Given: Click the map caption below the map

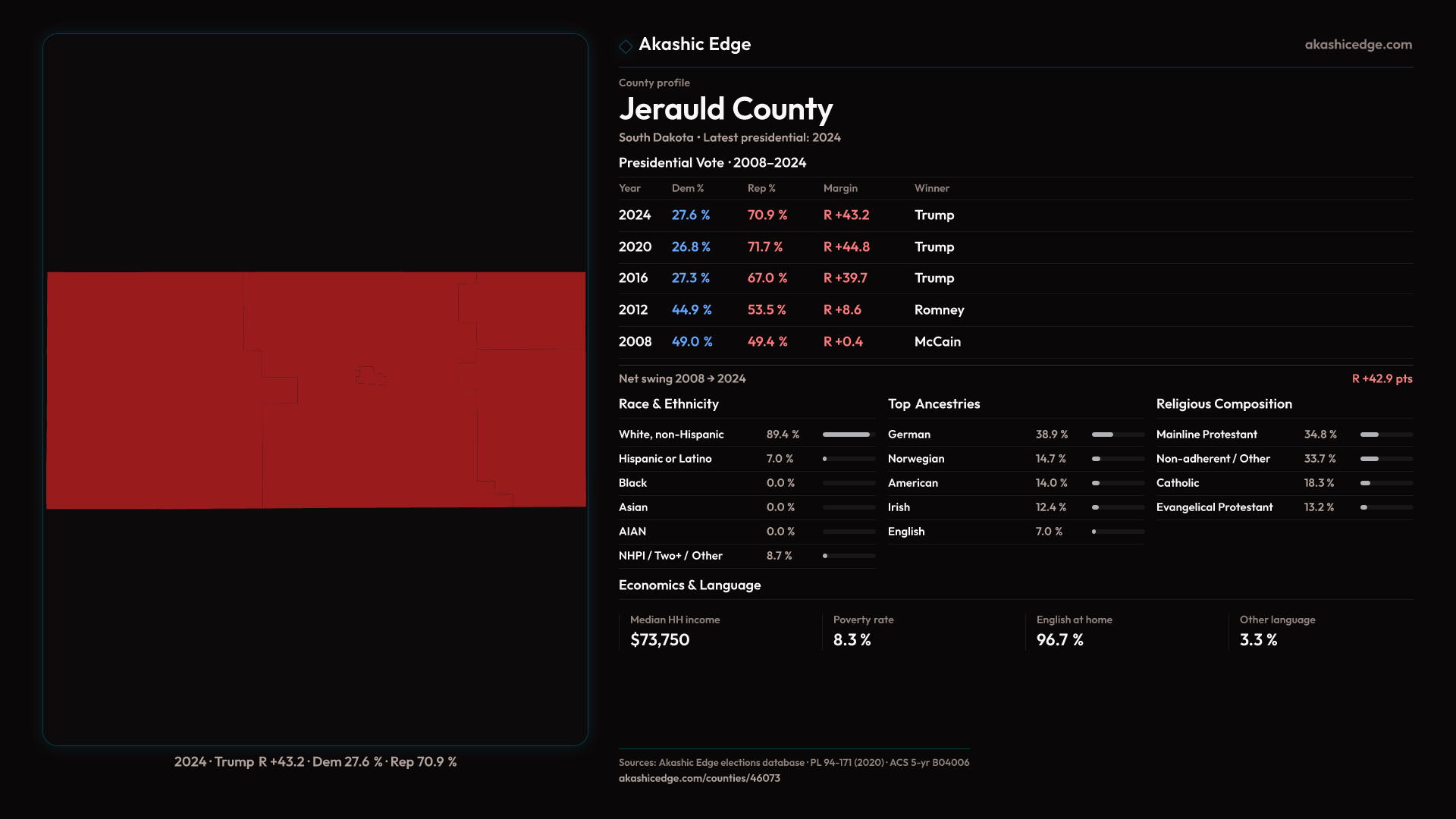Looking at the screenshot, I should pyautogui.click(x=315, y=761).
